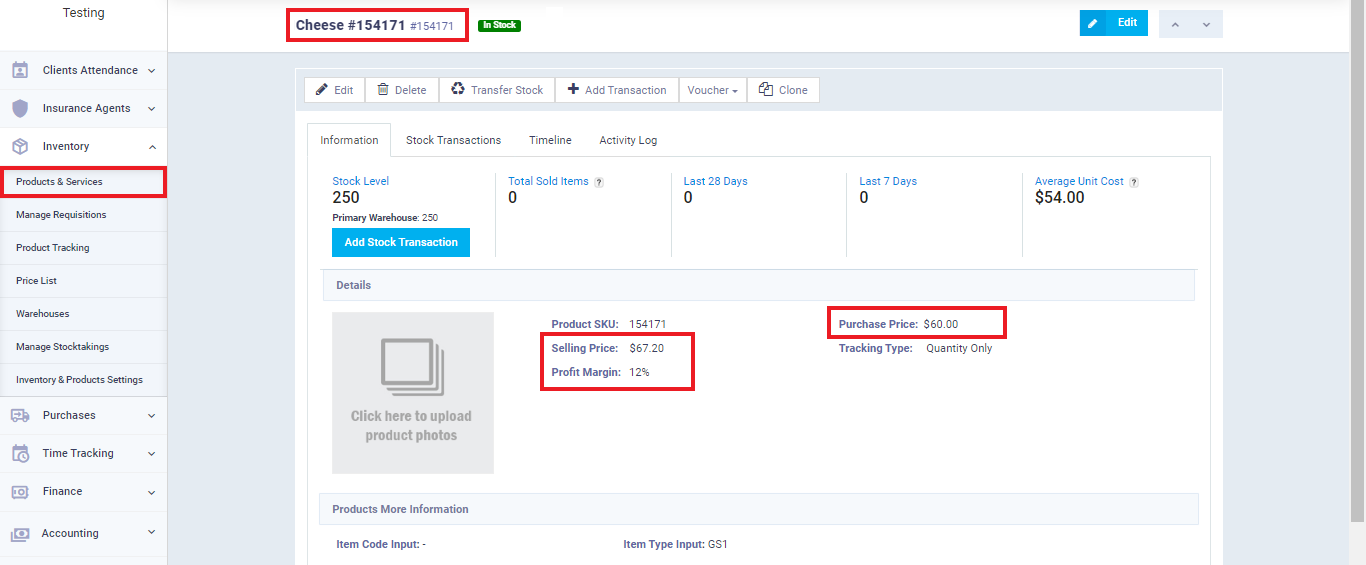Click the Finance safe icon
The height and width of the screenshot is (565, 1366).
click(20, 492)
